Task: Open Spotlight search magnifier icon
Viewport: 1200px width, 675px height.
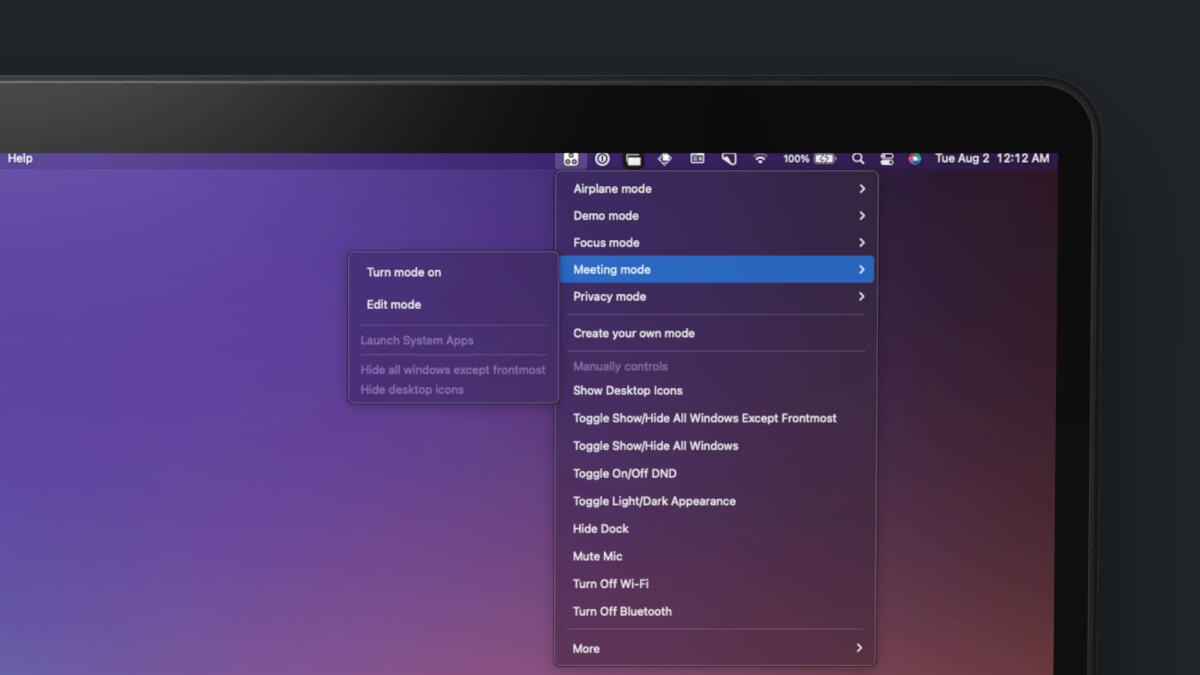Action: 858,159
